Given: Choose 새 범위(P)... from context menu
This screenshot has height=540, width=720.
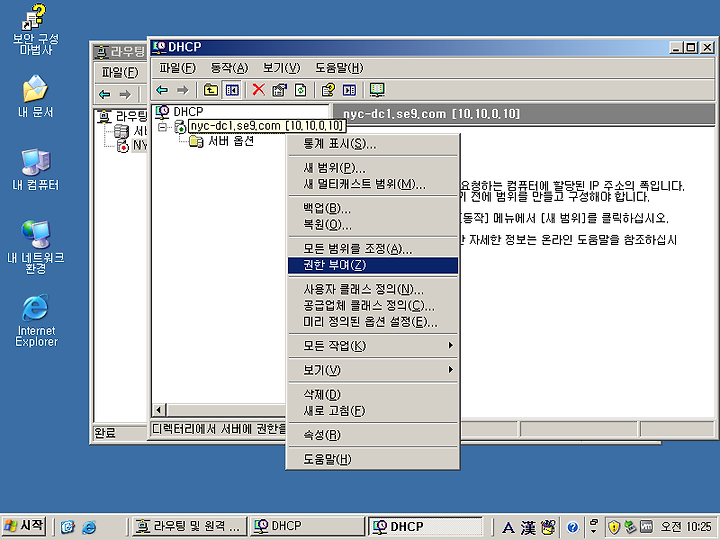Looking at the screenshot, I should point(373,168).
